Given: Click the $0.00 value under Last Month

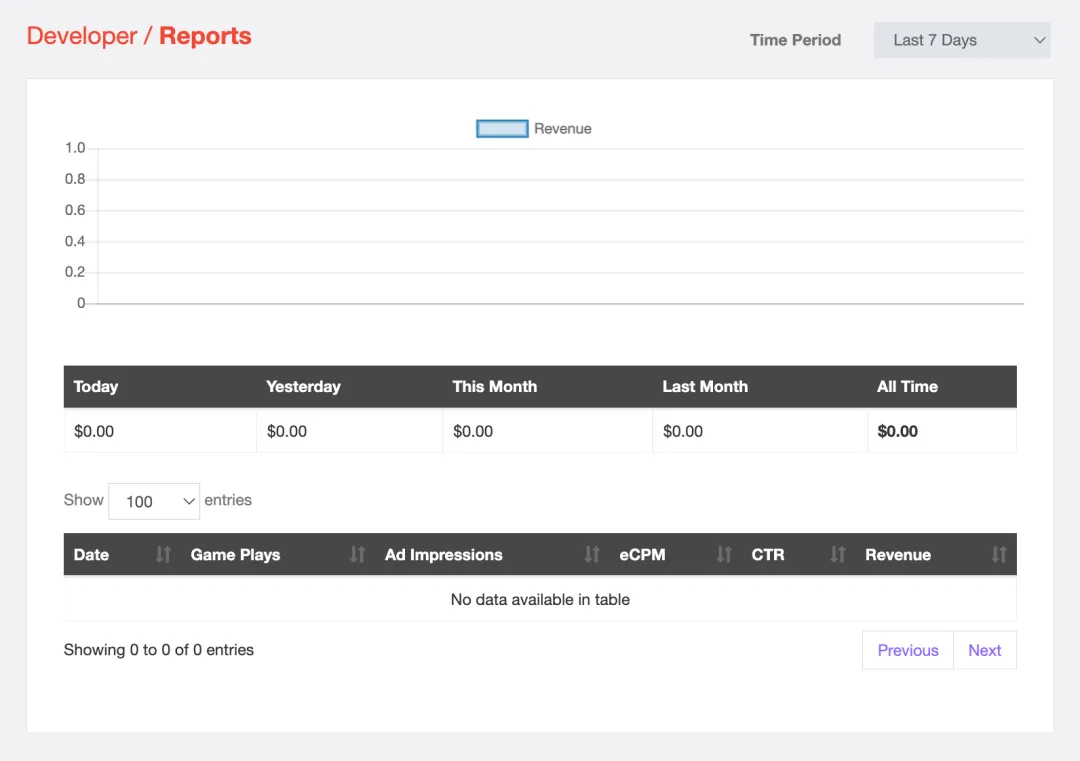Looking at the screenshot, I should pos(683,431).
